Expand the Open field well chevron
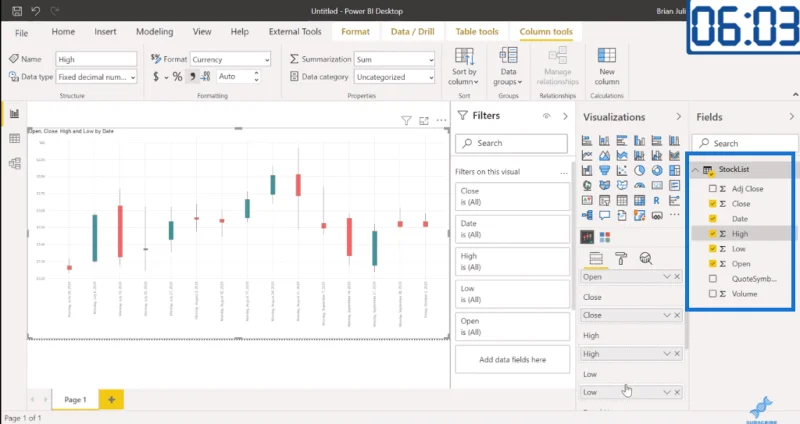The width and height of the screenshot is (800, 424). pyautogui.click(x=666, y=277)
